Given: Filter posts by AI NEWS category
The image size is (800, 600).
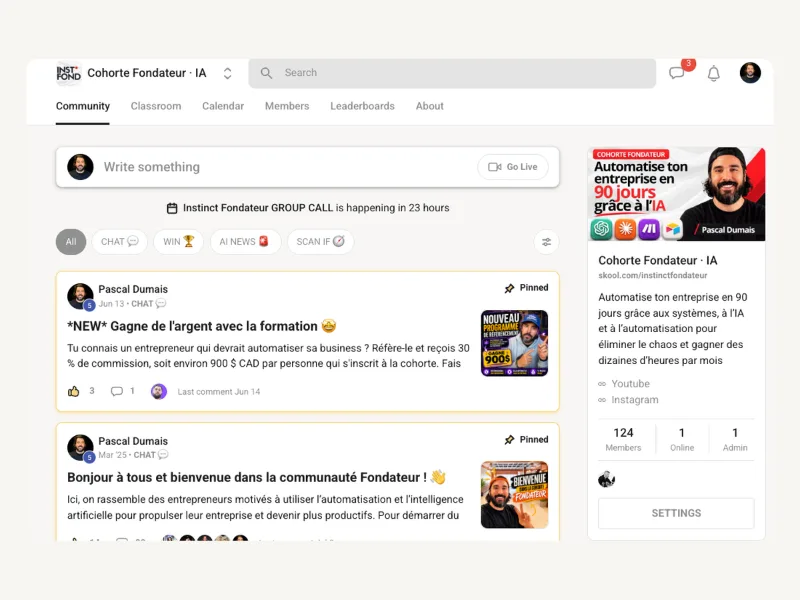Looking at the screenshot, I should click(x=244, y=242).
